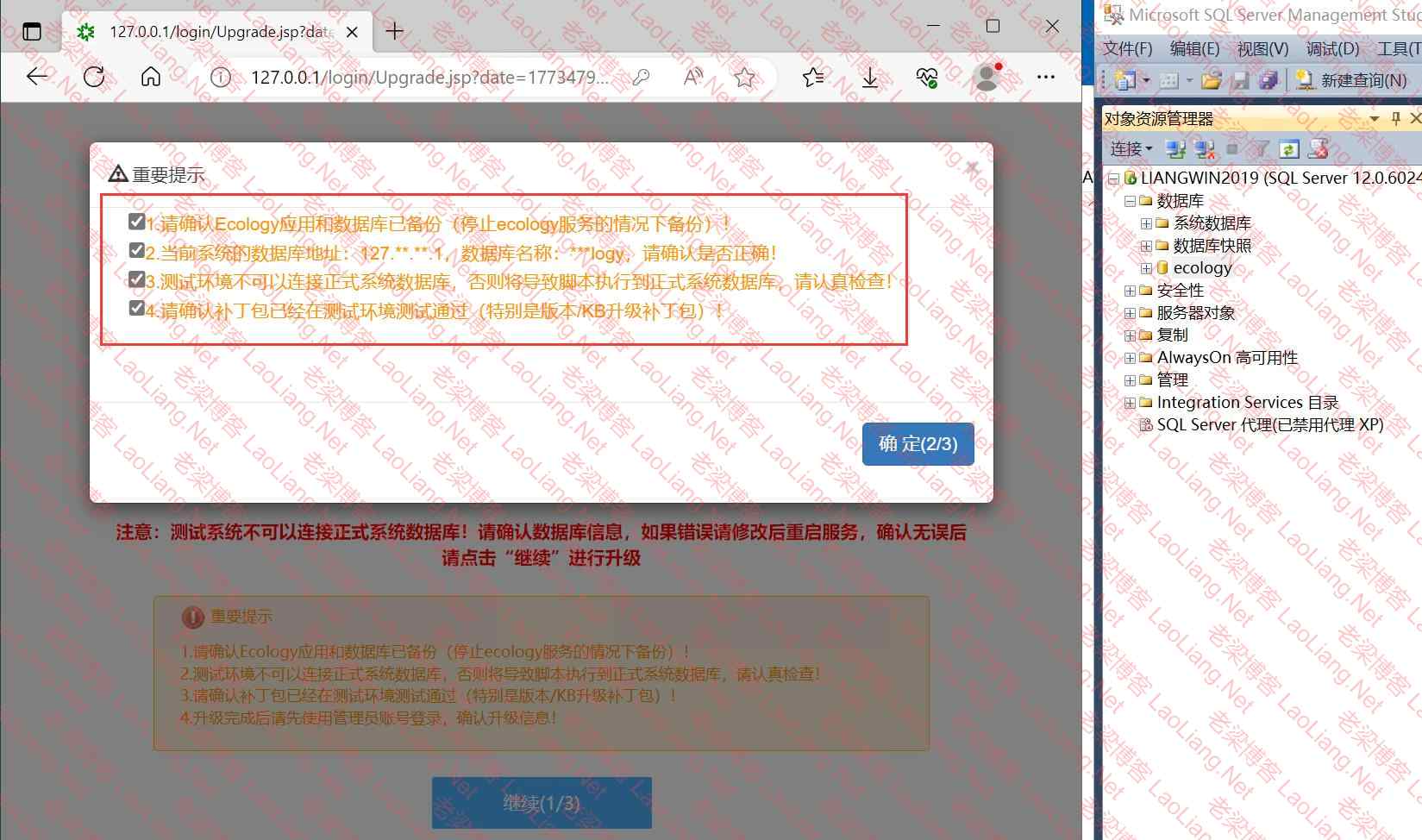1422x840 pixels.
Task: Click New Query toolbar button in SSMS
Action: tap(1352, 81)
